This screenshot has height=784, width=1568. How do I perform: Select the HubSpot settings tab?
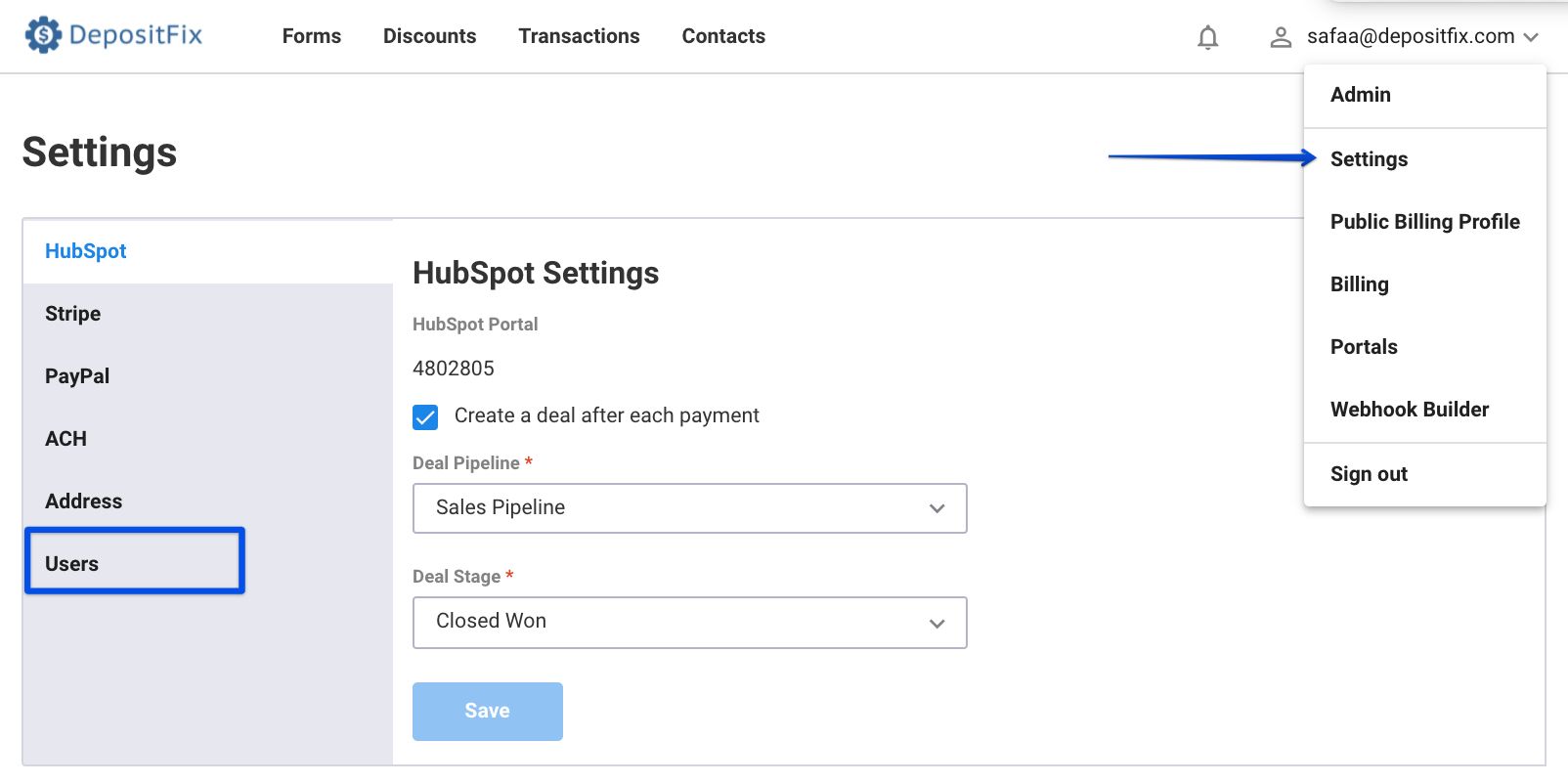tap(208, 251)
